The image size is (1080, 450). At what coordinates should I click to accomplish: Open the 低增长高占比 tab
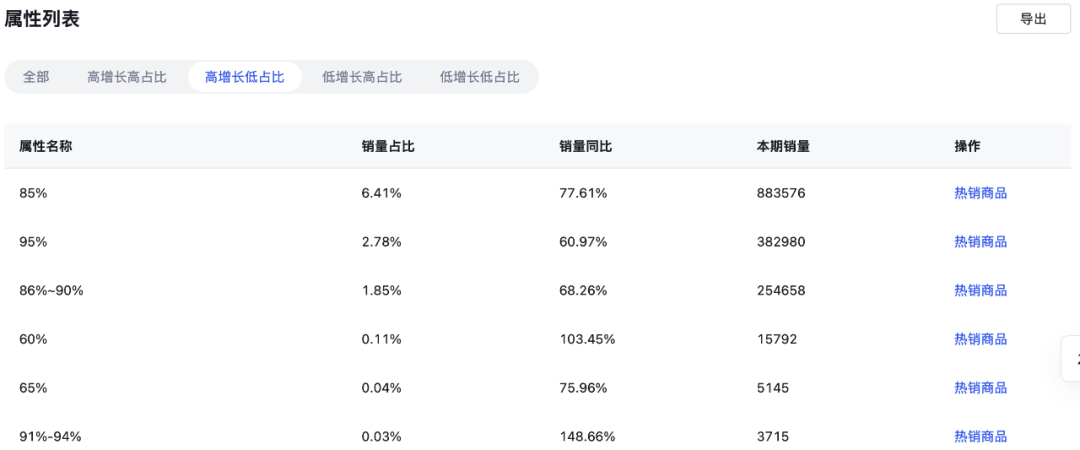click(x=362, y=76)
